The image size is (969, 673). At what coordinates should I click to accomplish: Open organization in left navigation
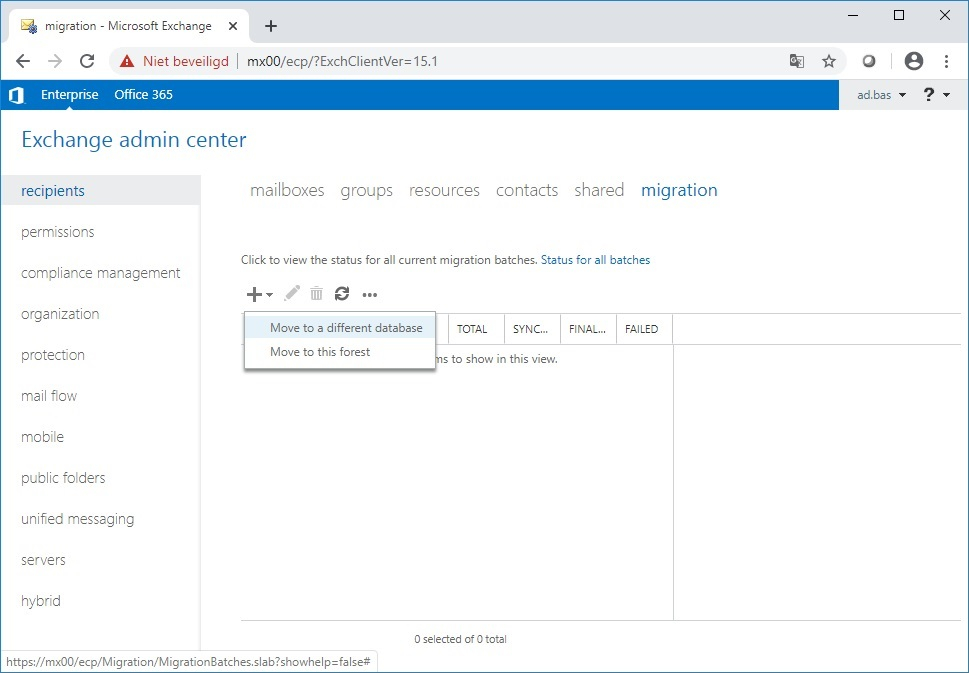pyautogui.click(x=60, y=314)
